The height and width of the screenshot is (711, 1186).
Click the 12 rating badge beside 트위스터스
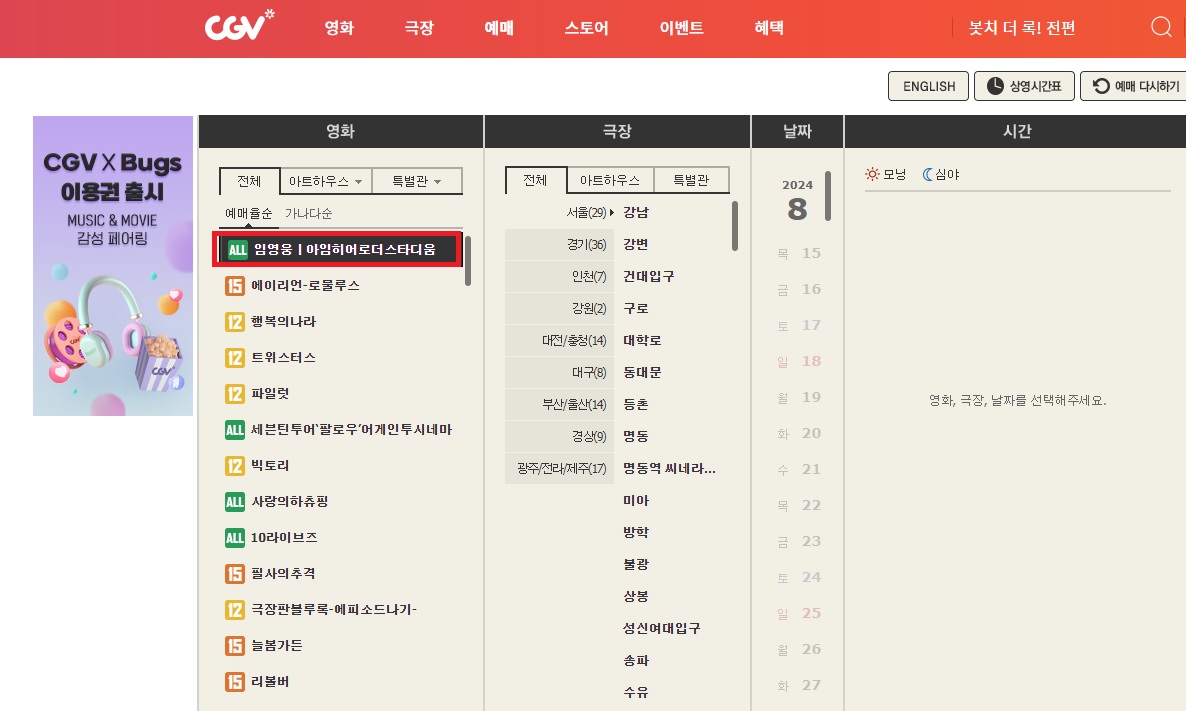(234, 357)
